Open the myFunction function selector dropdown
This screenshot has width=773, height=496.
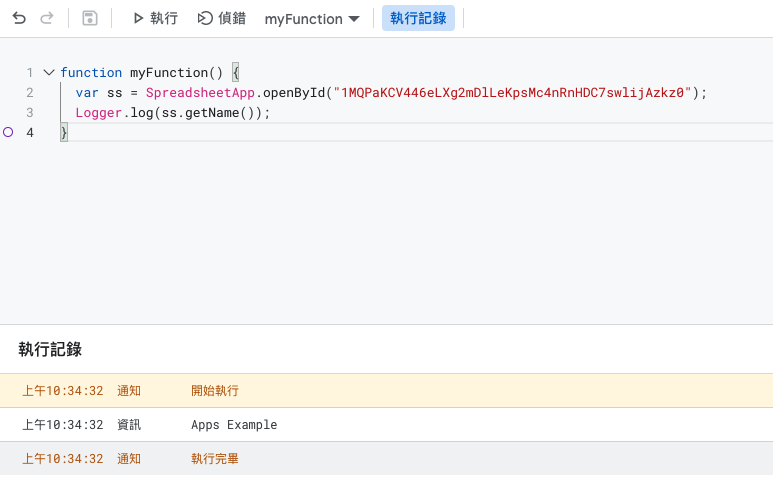pyautogui.click(x=312, y=18)
